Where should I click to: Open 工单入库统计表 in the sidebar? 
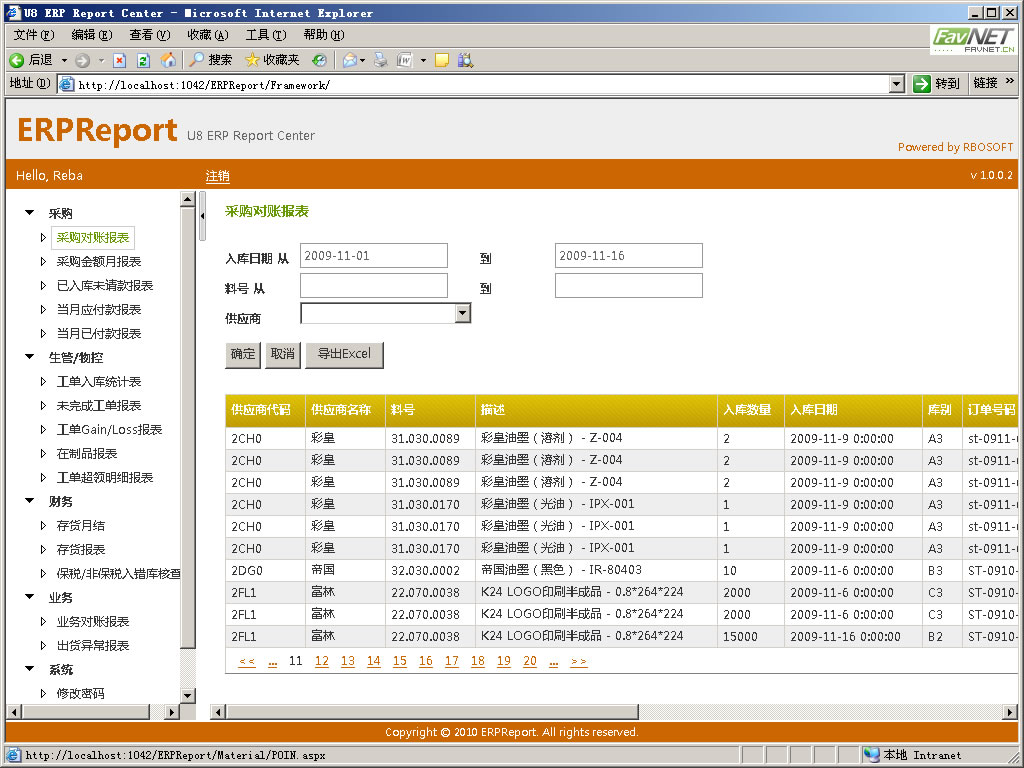point(99,381)
